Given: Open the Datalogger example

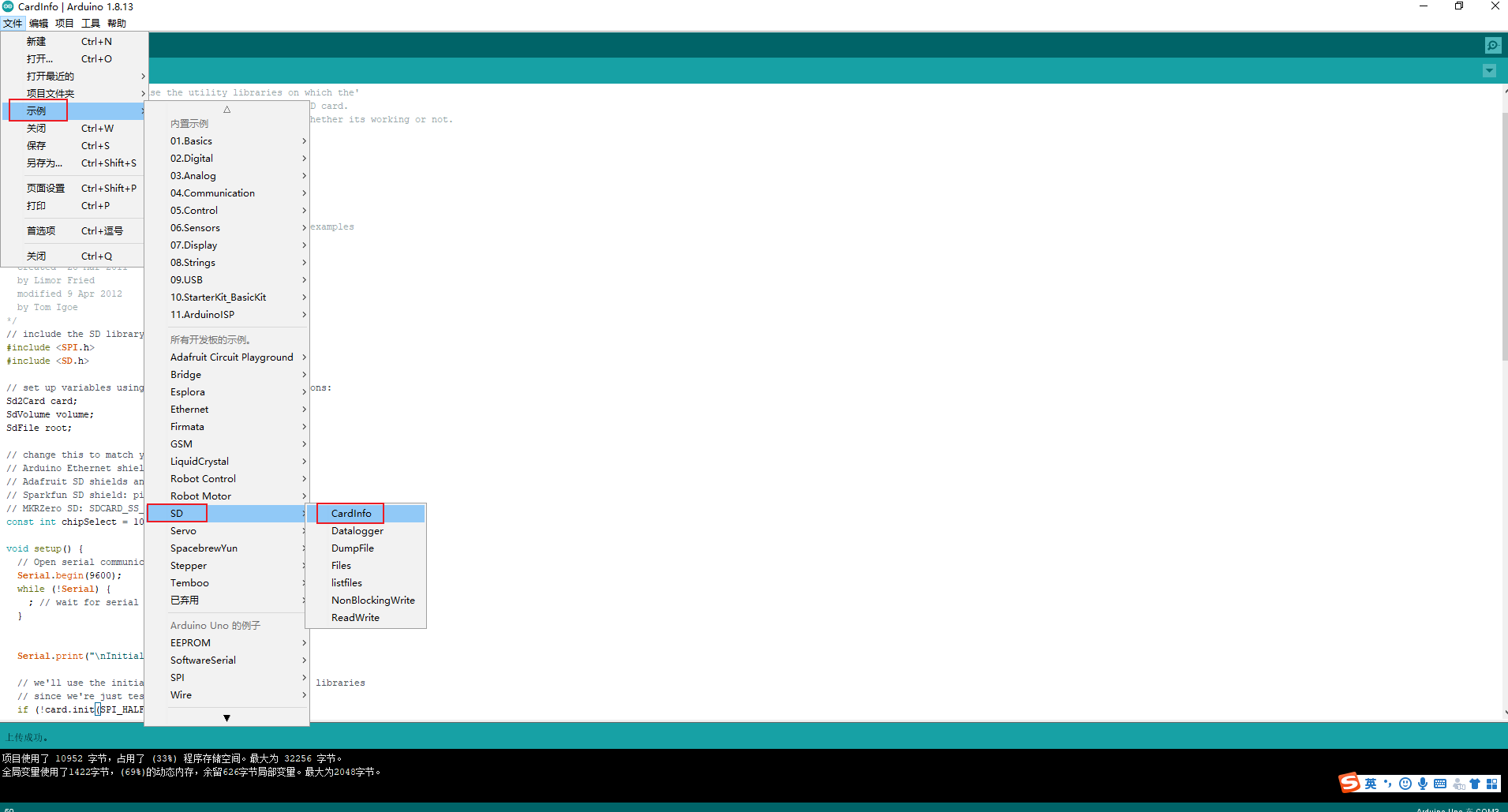Looking at the screenshot, I should click(366, 530).
